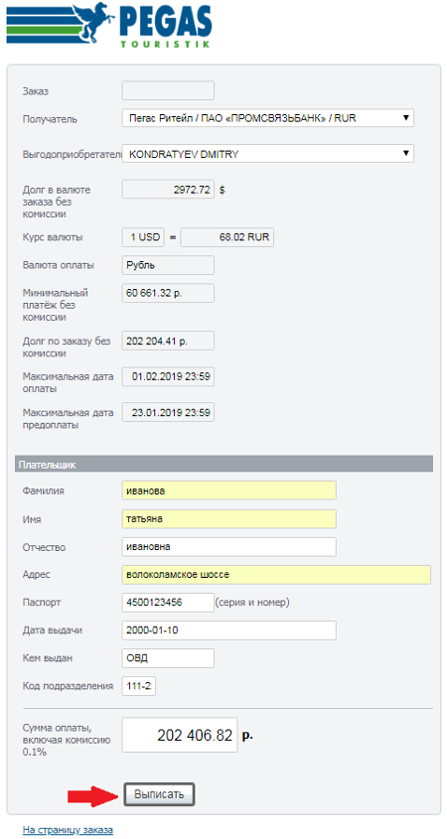Select the 68.02 RUR exchange rate field
The height and width of the screenshot is (839, 447).
[x=227, y=238]
